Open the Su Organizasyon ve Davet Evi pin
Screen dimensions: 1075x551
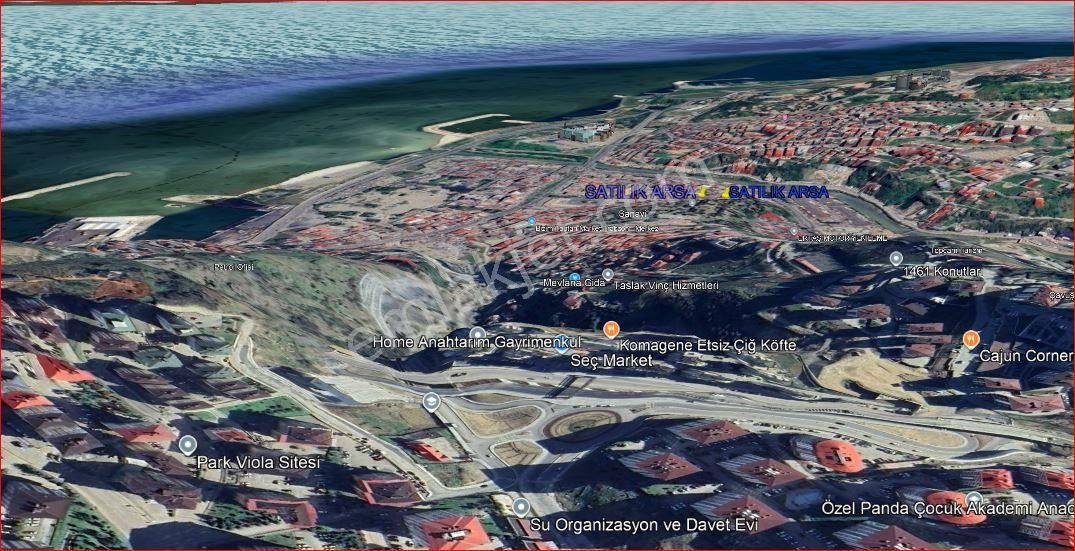tap(521, 508)
